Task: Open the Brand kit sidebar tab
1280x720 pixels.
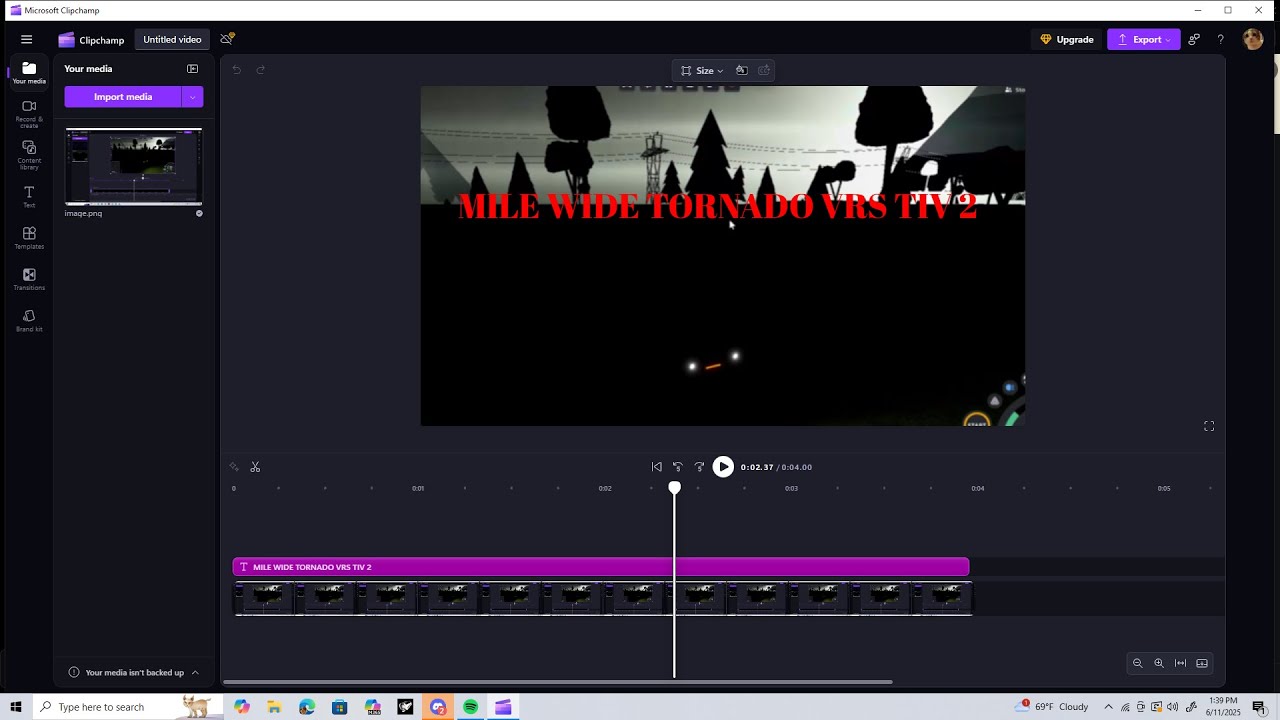Action: (29, 320)
